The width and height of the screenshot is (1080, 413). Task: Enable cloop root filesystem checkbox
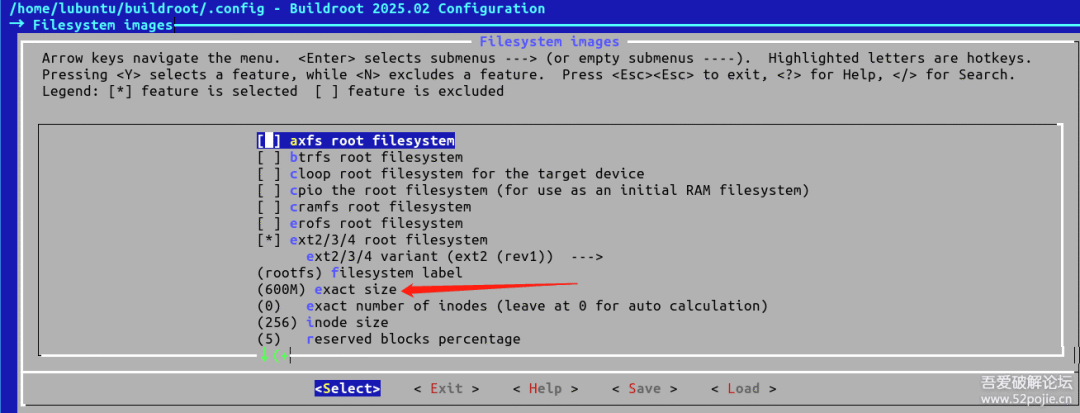(269, 174)
